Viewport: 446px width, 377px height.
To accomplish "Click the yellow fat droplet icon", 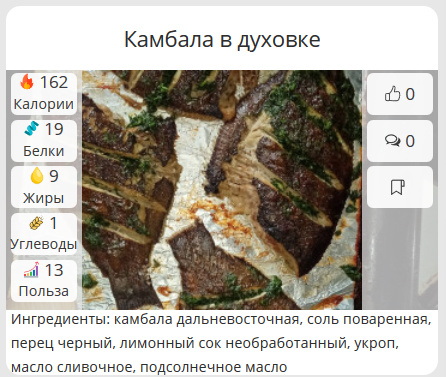I will (37, 175).
